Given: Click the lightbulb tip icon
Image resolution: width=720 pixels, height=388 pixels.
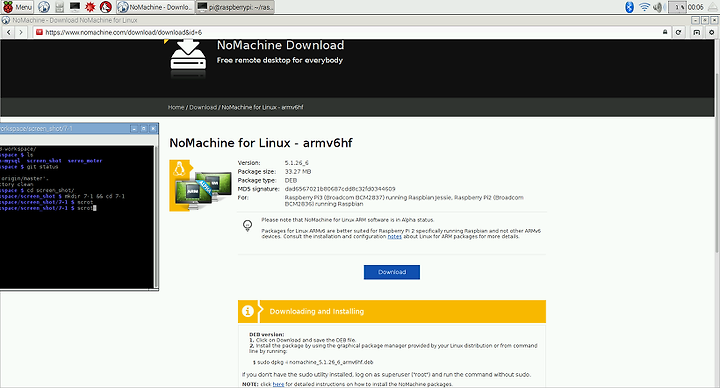Looking at the screenshot, I should 248,225.
